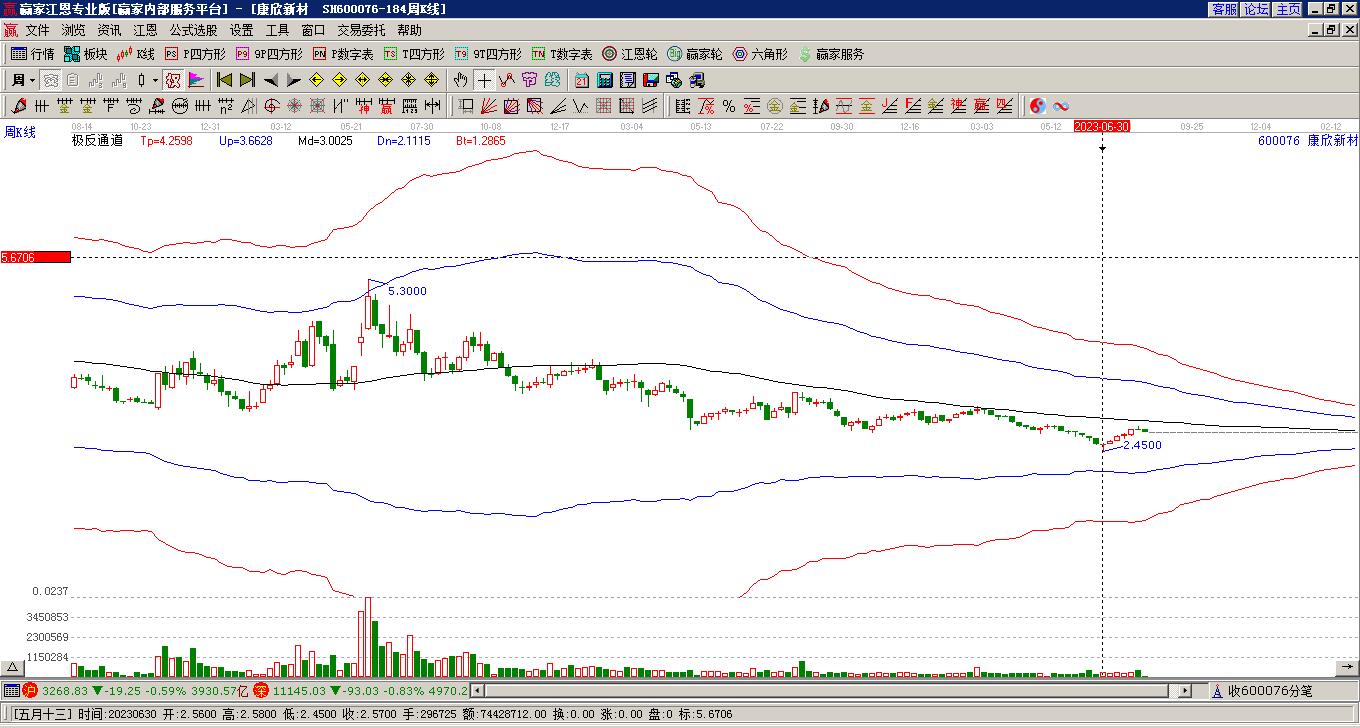Open the 浏览 menu
The image size is (1360, 728).
coord(73,31)
